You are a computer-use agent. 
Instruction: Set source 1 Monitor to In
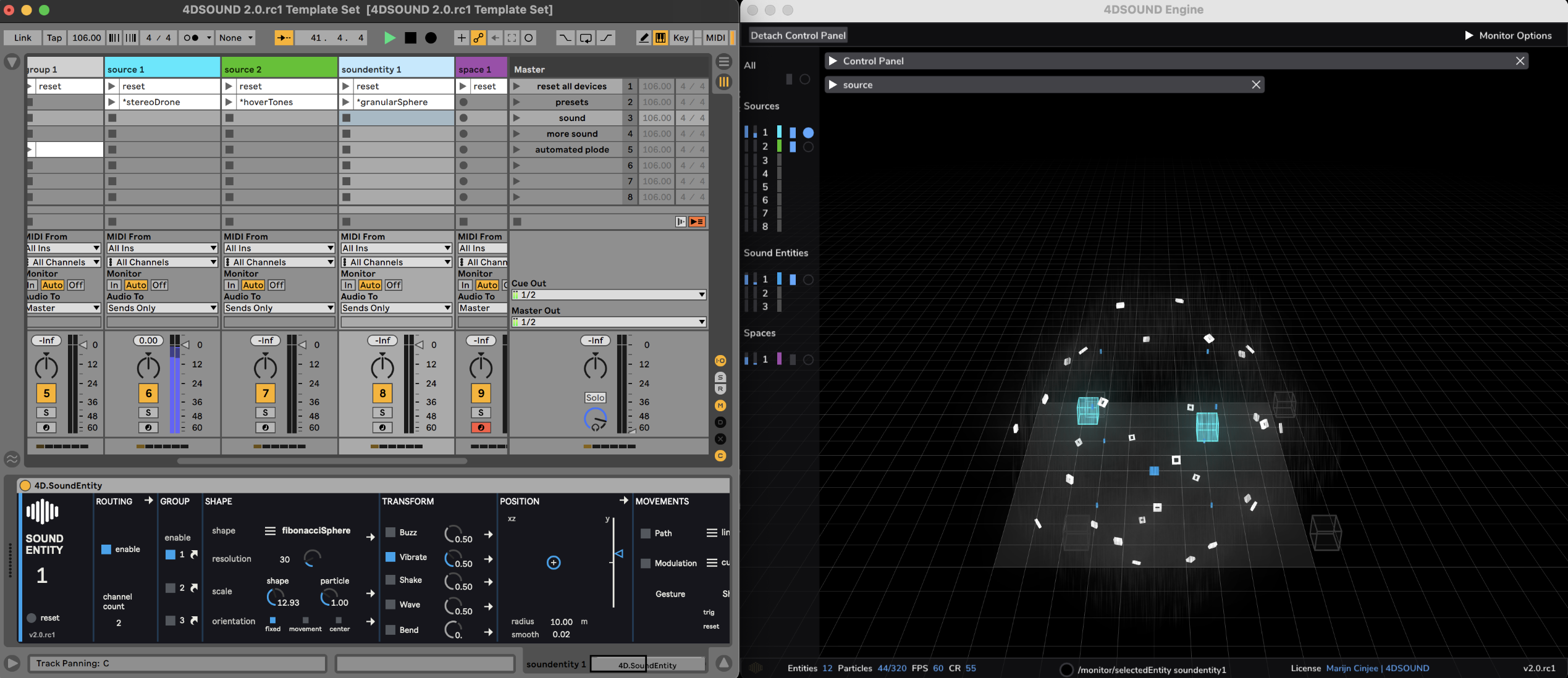point(114,285)
